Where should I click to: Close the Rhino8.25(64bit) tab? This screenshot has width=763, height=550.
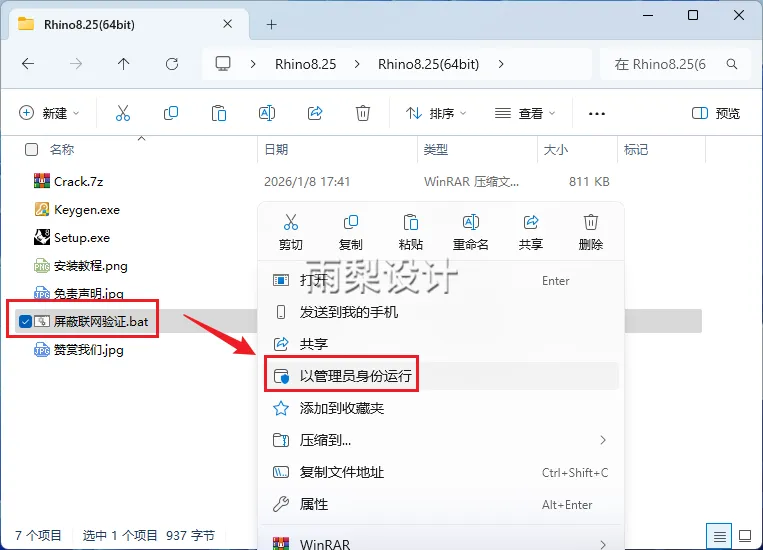click(227, 24)
